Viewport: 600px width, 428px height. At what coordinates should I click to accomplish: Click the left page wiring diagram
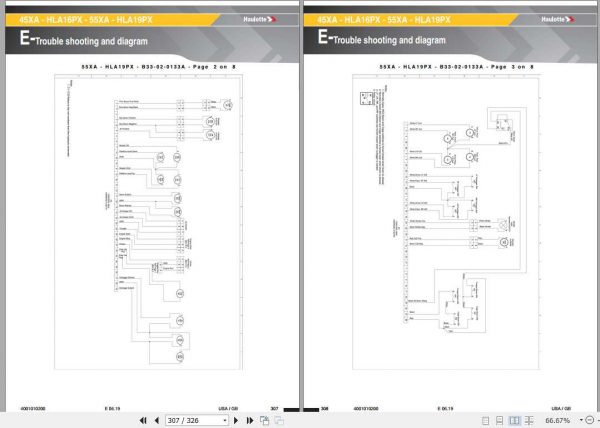coord(148,222)
